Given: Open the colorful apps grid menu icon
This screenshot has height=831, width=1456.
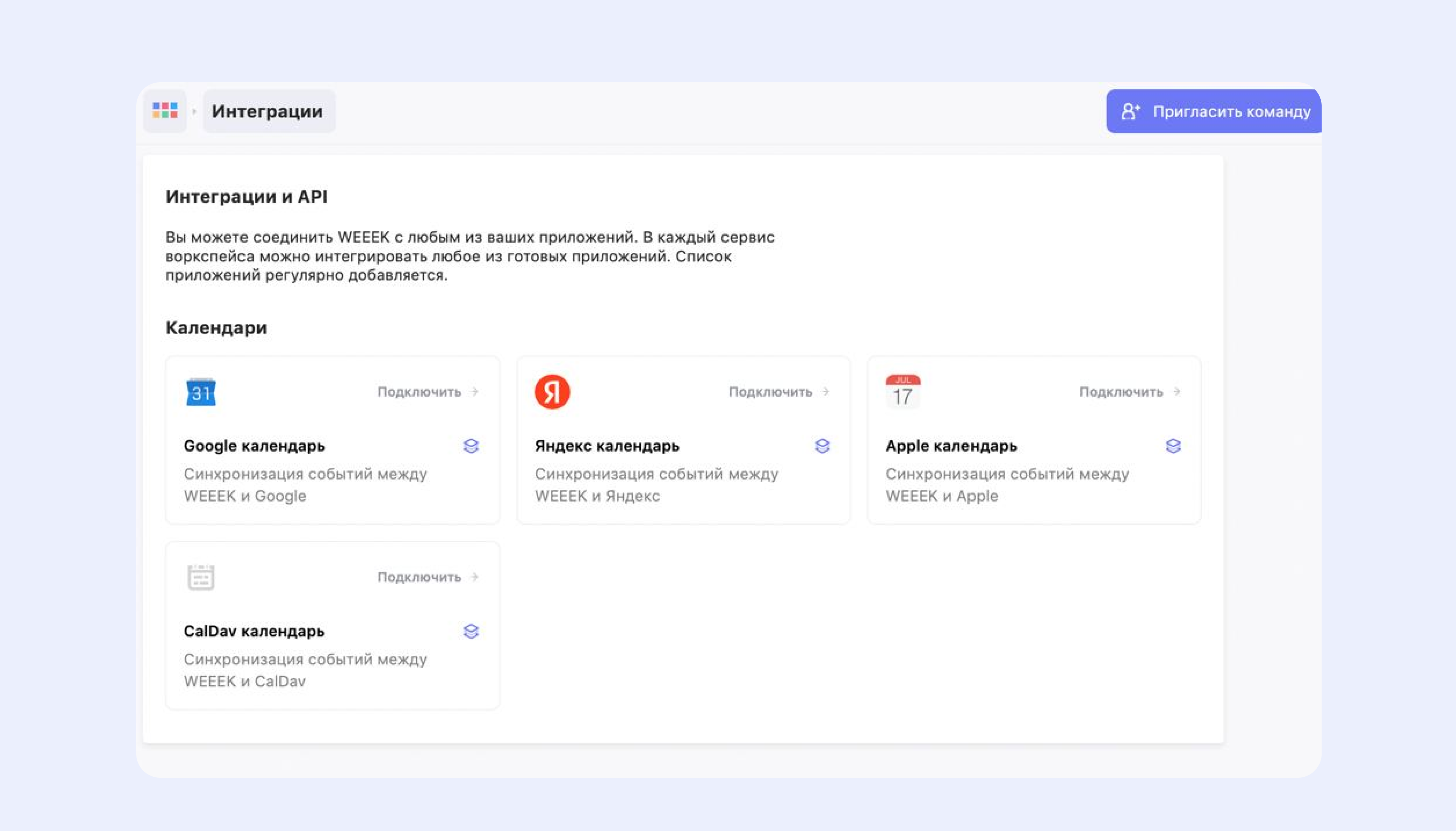Looking at the screenshot, I should 165,111.
